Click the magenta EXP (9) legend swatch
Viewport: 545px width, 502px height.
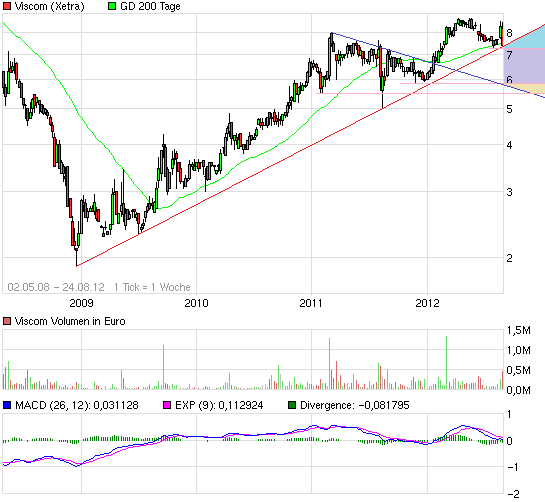167,405
